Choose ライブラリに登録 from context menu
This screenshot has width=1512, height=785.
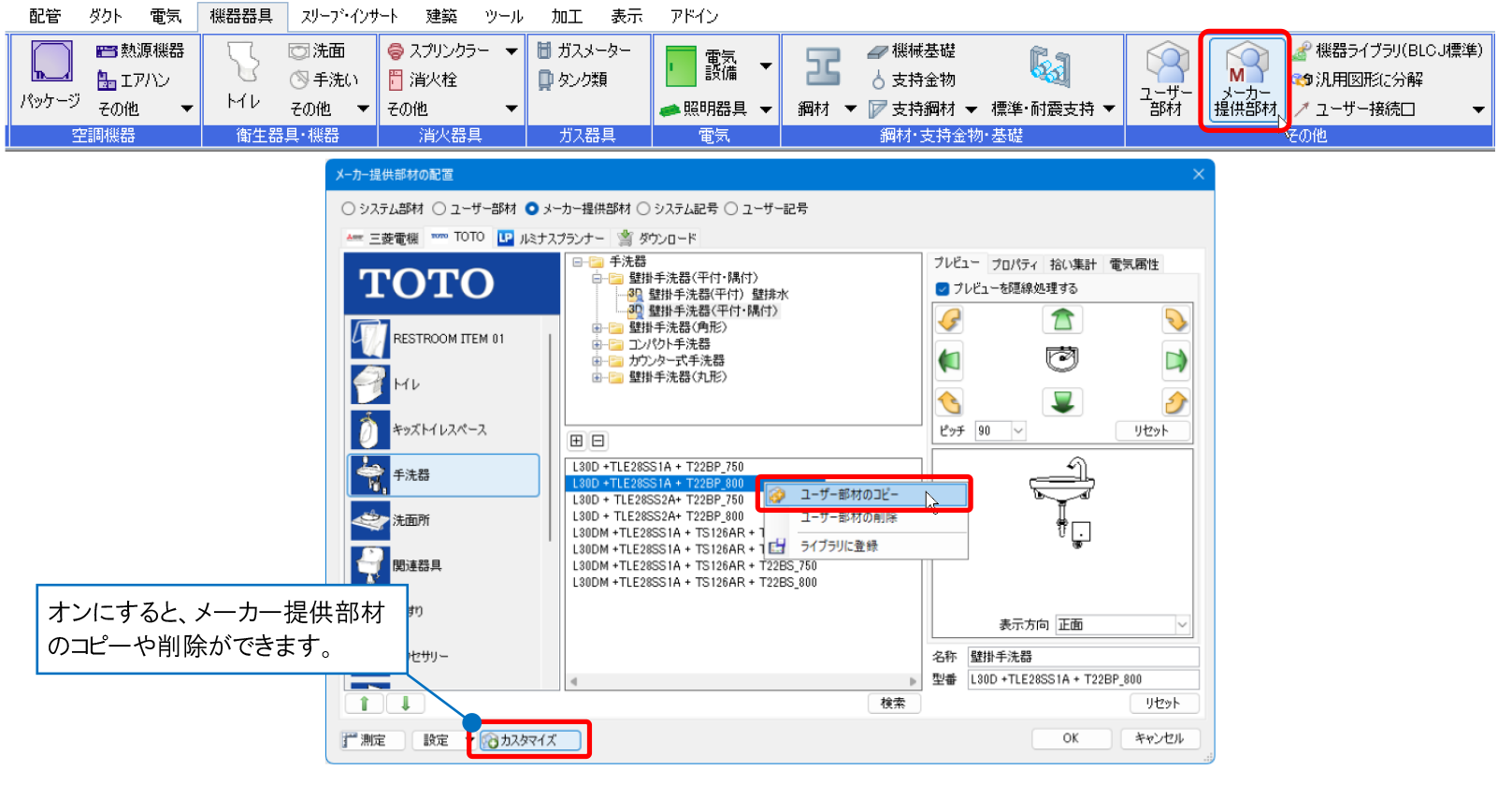click(x=866, y=545)
